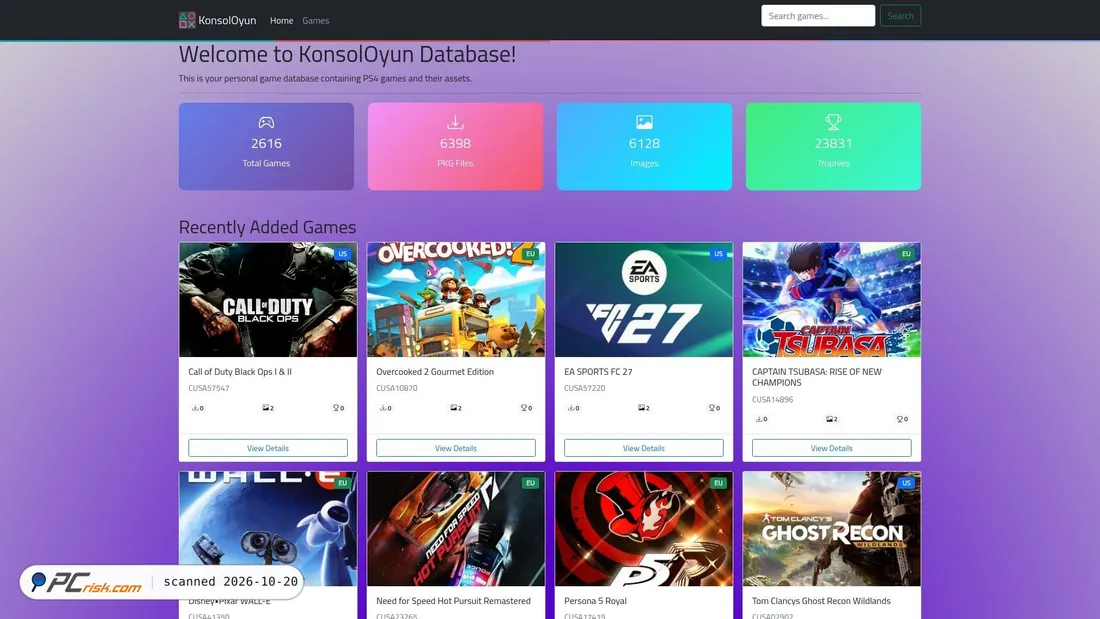Click trophy count icon on Overcooked 2 card

(524, 408)
